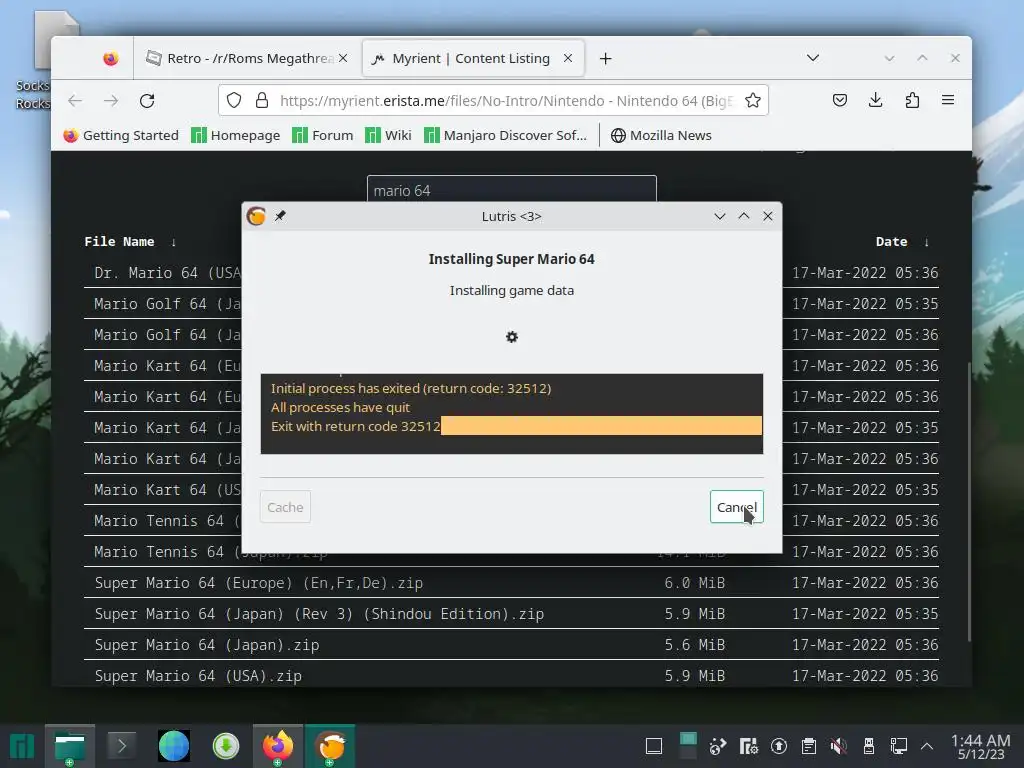Image resolution: width=1024 pixels, height=768 pixels.
Task: Close the Myrient Content Listing tab
Action: click(x=568, y=58)
